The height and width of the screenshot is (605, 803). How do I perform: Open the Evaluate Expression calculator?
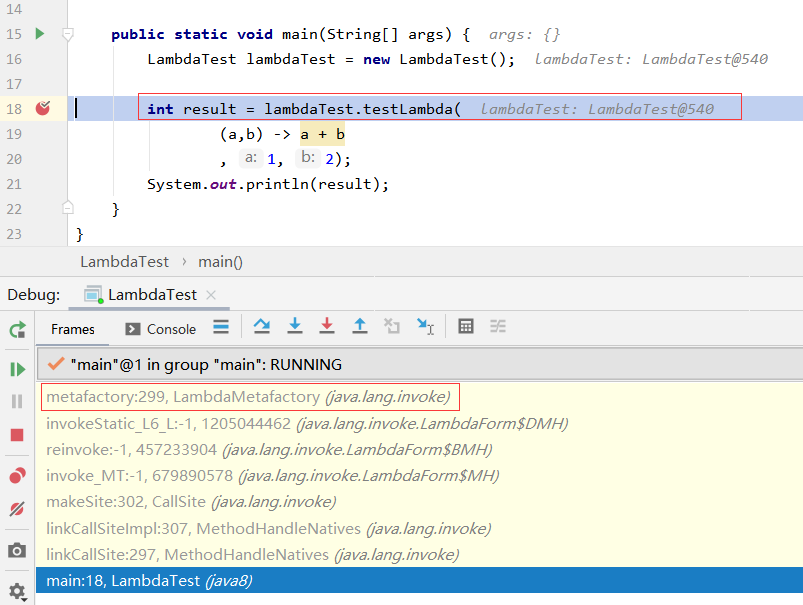tap(465, 328)
